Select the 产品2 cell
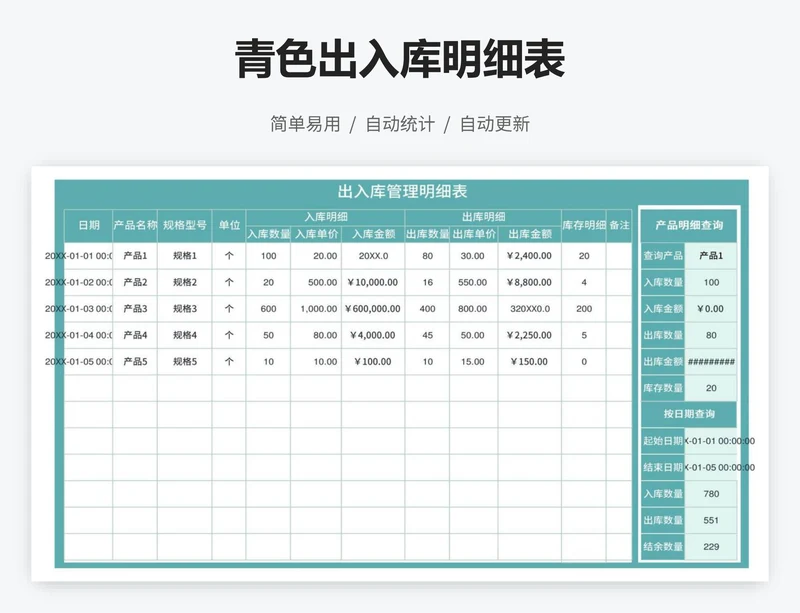800x613 pixels. [135, 282]
